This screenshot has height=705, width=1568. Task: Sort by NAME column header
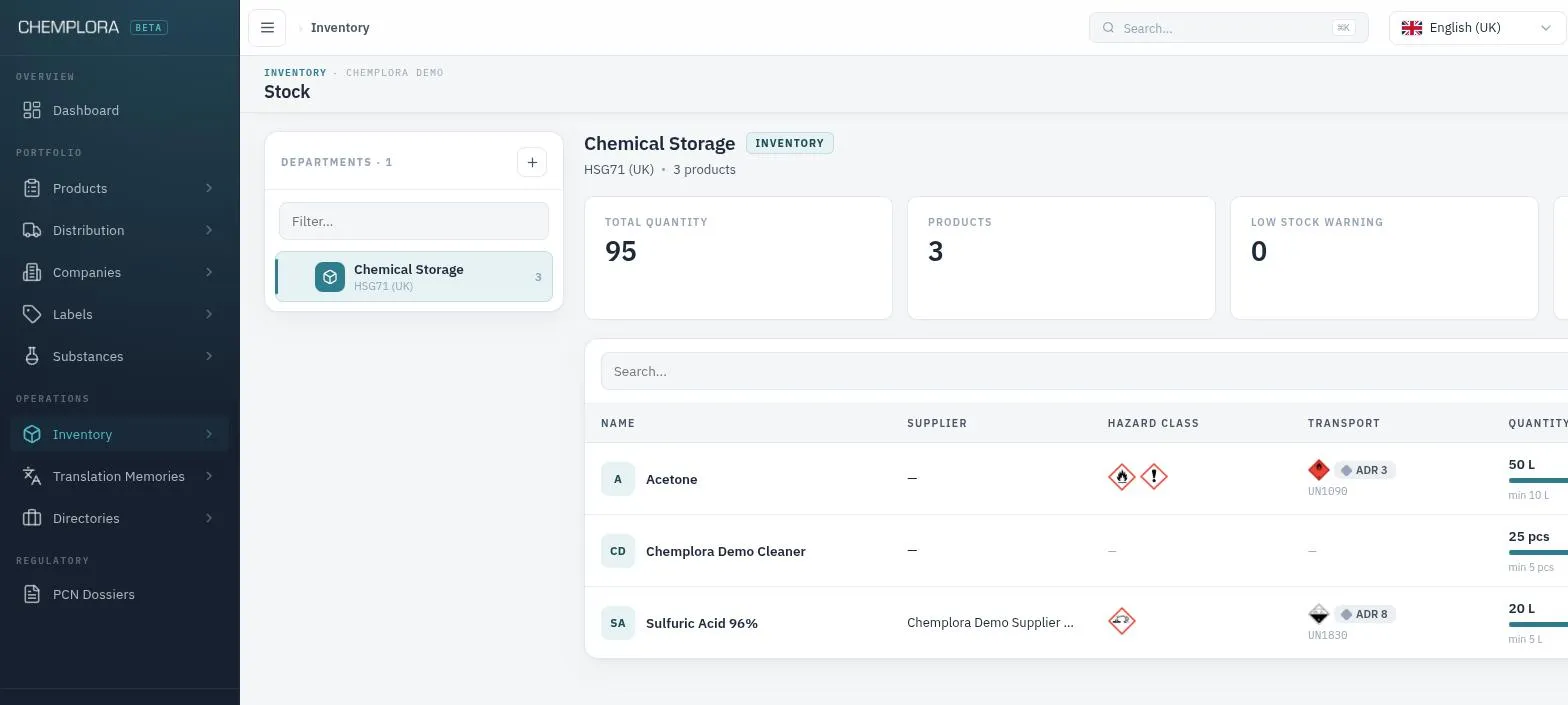click(618, 423)
